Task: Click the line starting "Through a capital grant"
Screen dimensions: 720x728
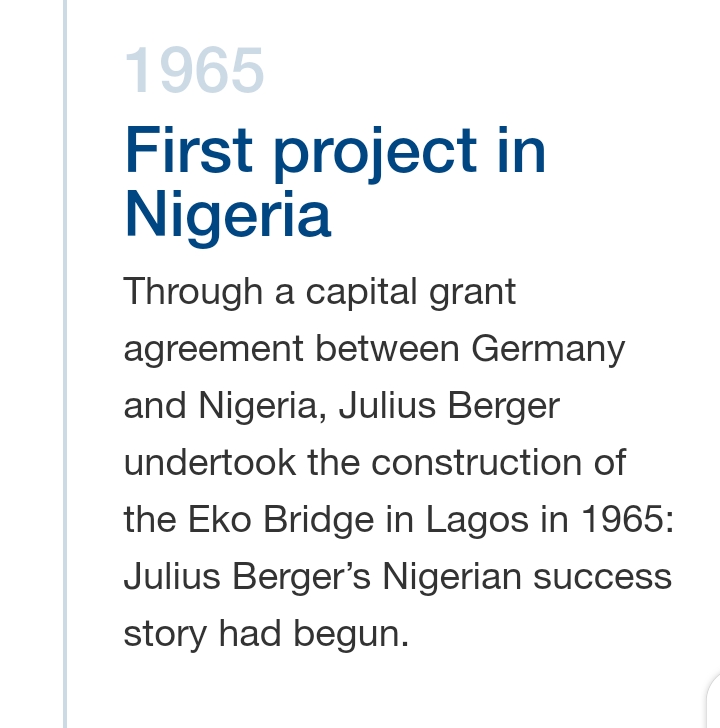Action: pyautogui.click(x=319, y=292)
